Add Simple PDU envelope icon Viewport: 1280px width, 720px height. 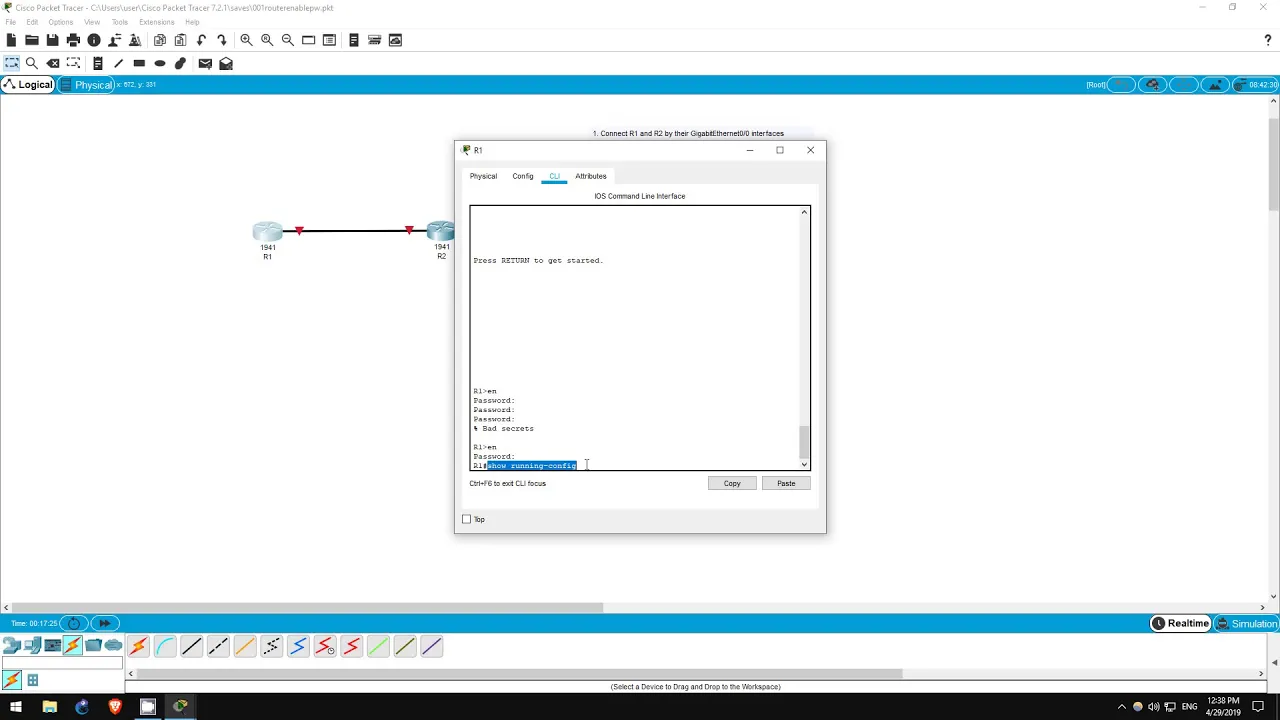tap(205, 63)
